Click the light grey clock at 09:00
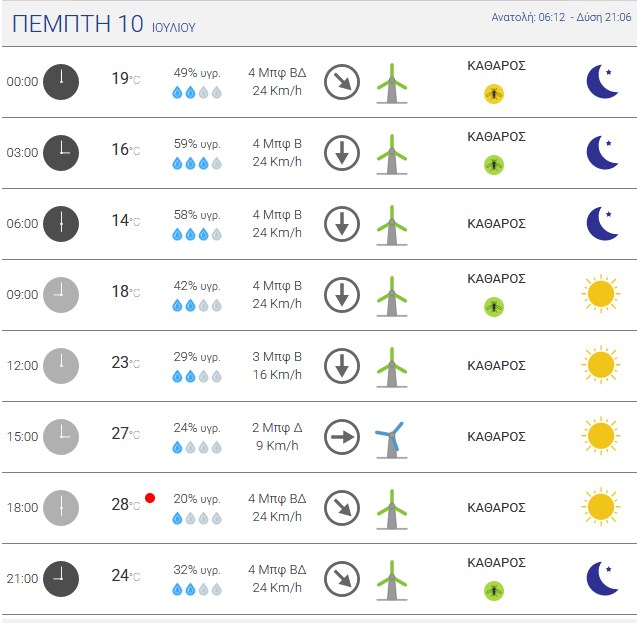The width and height of the screenshot is (637, 623). (61, 295)
